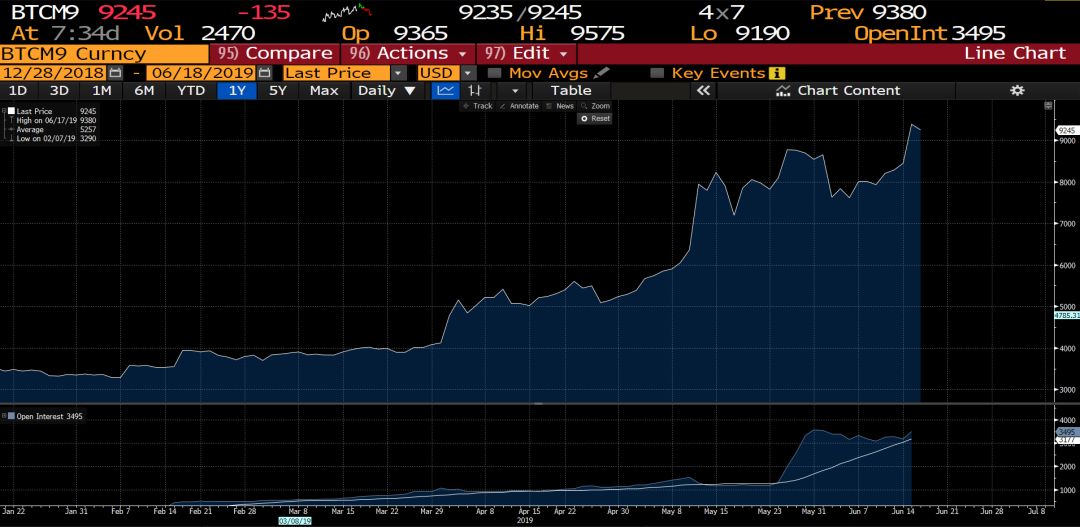Image resolution: width=1080 pixels, height=527 pixels.
Task: Open the end date calendar picker
Action: pos(264,73)
